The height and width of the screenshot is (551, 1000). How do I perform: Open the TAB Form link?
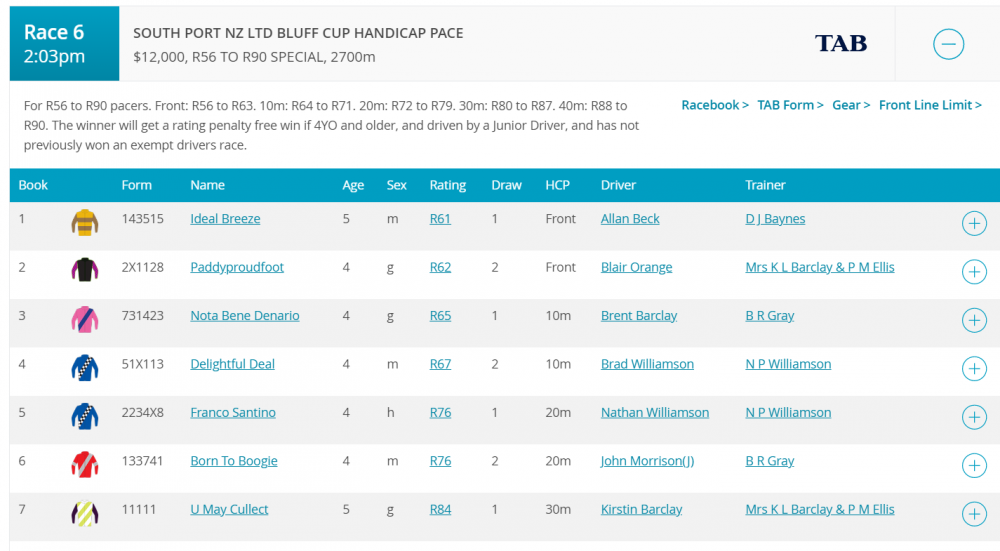(790, 105)
